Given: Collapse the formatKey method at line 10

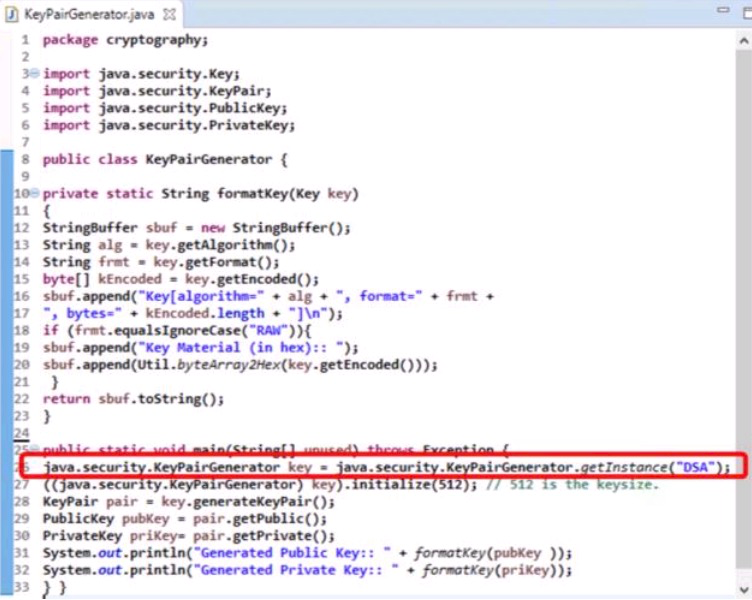Looking at the screenshot, I should pyautogui.click(x=35, y=193).
